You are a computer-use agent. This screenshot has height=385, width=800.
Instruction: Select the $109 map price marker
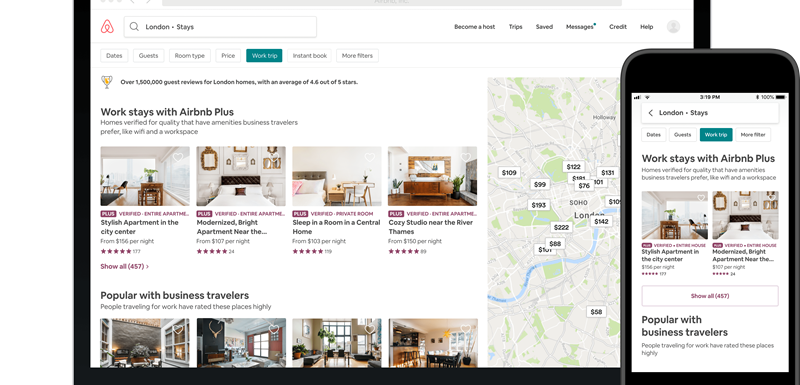tap(509, 172)
